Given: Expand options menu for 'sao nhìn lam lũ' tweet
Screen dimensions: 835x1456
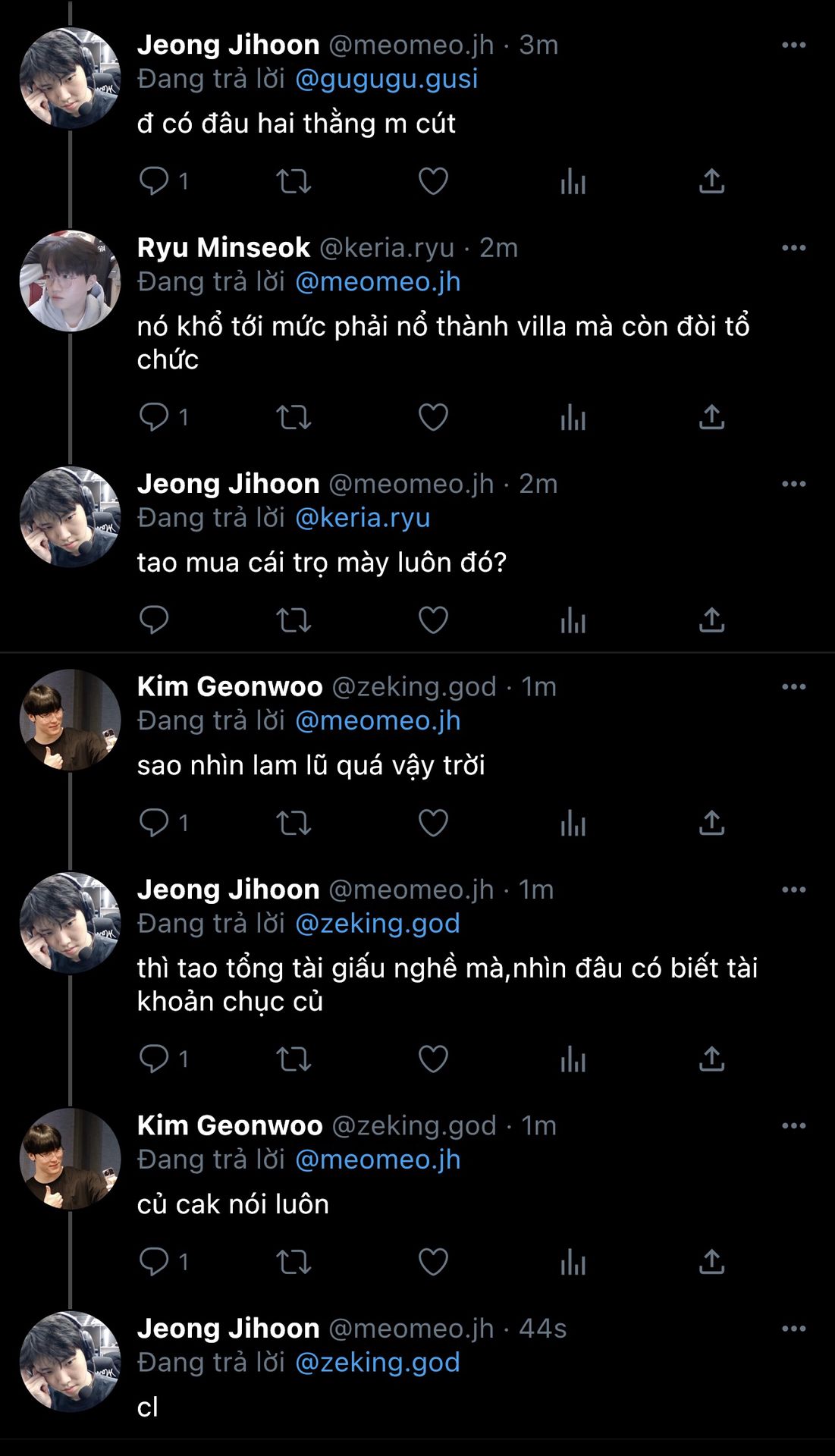Looking at the screenshot, I should pyautogui.click(x=793, y=687).
